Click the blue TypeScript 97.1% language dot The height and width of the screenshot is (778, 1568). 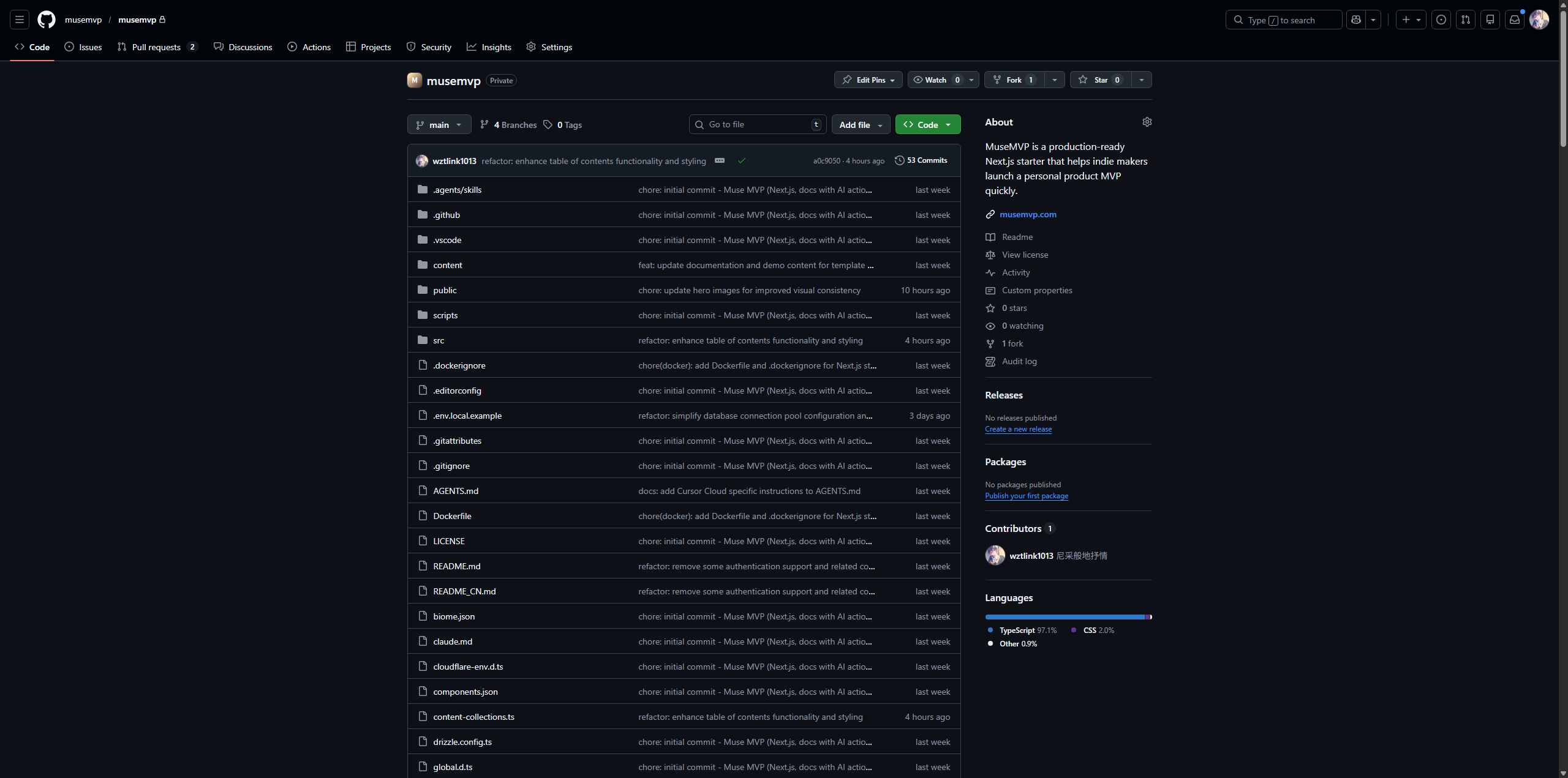(x=990, y=630)
